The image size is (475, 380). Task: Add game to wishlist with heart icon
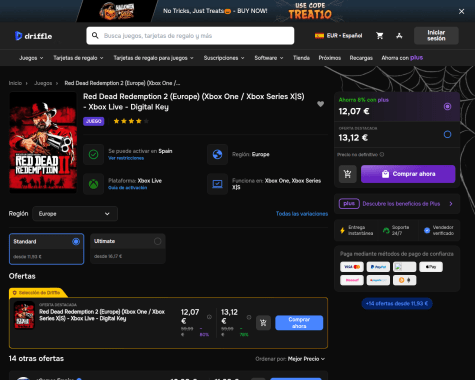(320, 104)
